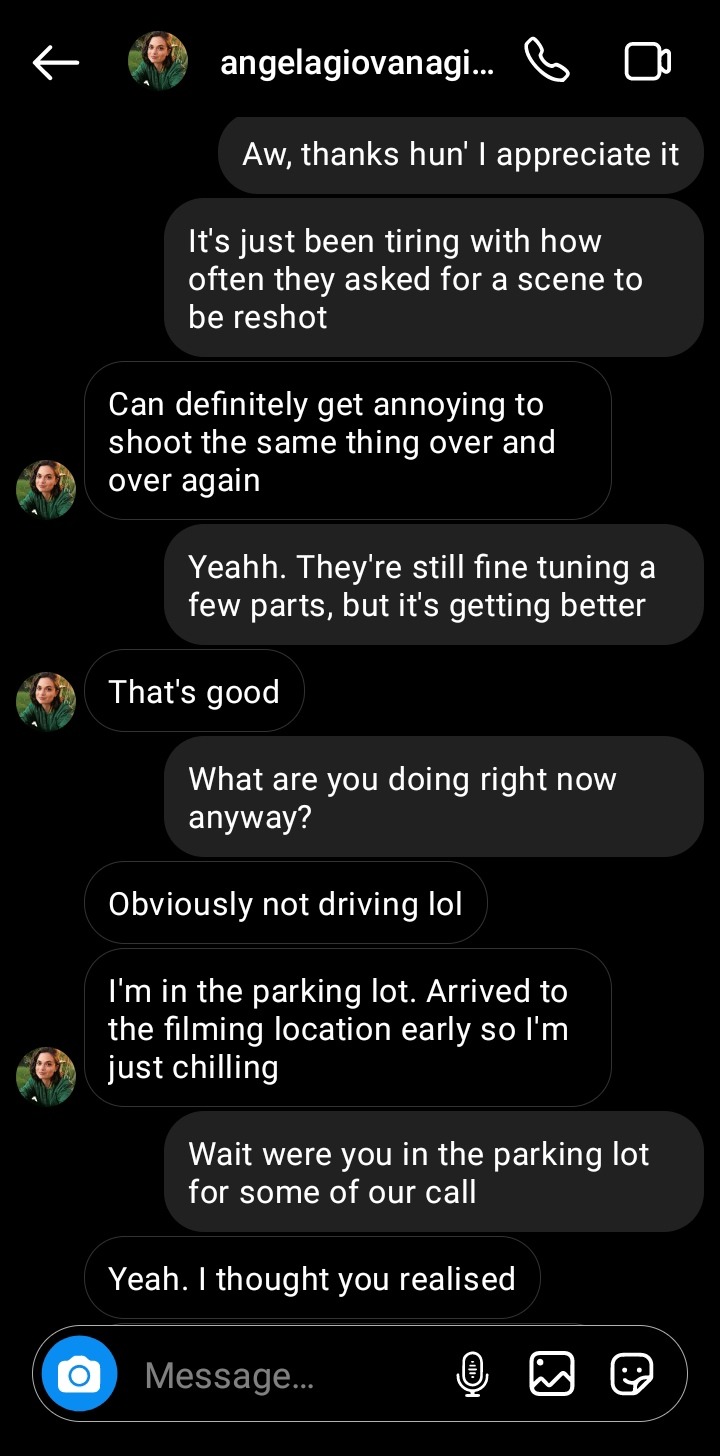The height and width of the screenshot is (1456, 720).
Task: Start a voice call with phone icon
Action: point(547,62)
